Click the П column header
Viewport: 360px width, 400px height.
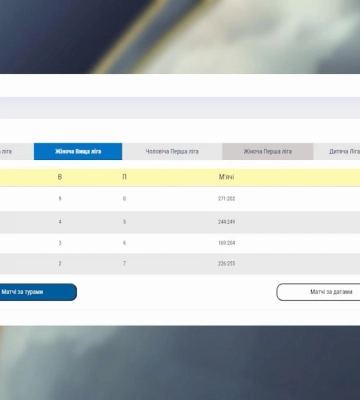tap(124, 177)
